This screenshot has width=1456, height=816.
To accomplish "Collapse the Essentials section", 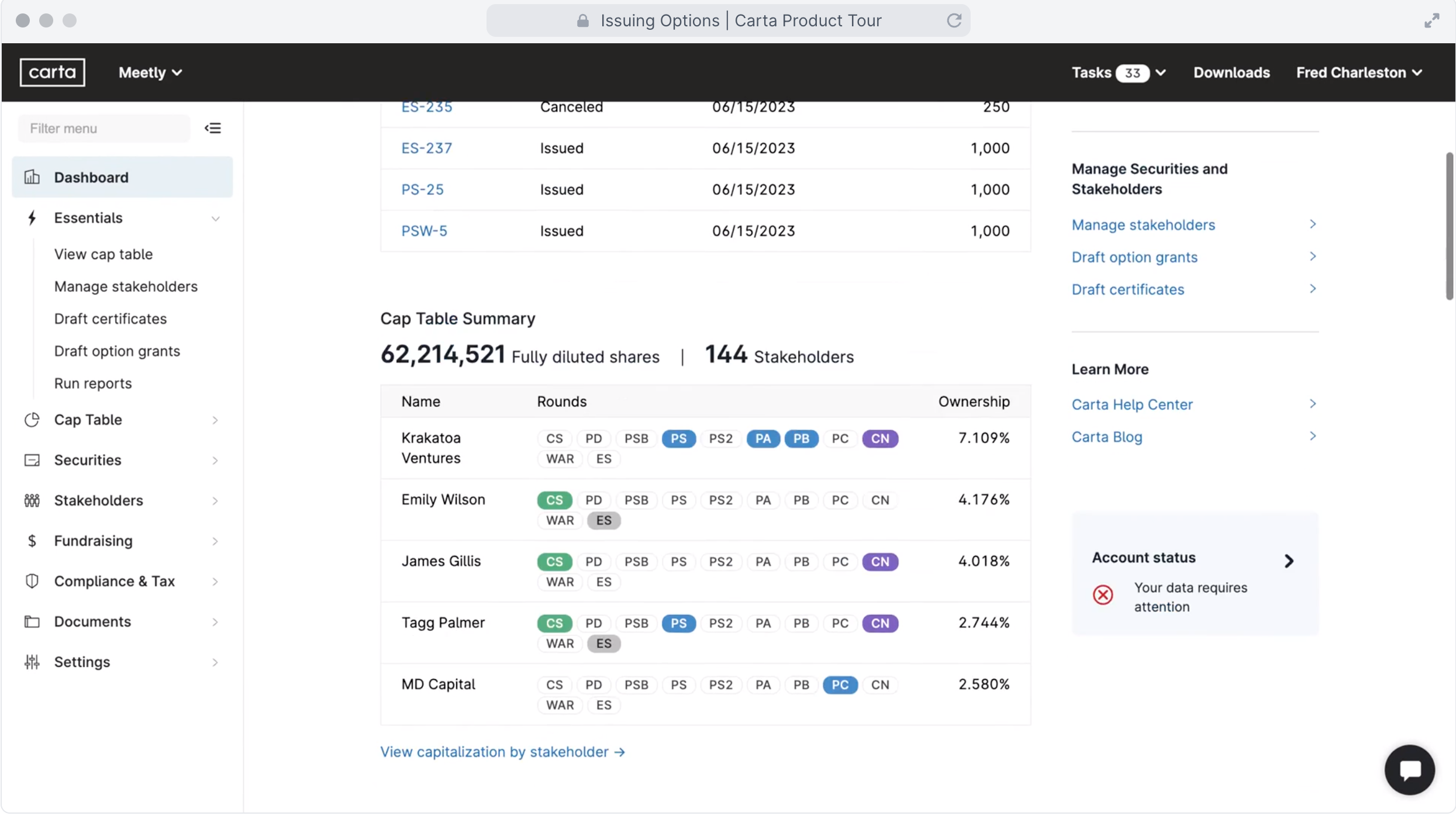I will pyautogui.click(x=215, y=218).
